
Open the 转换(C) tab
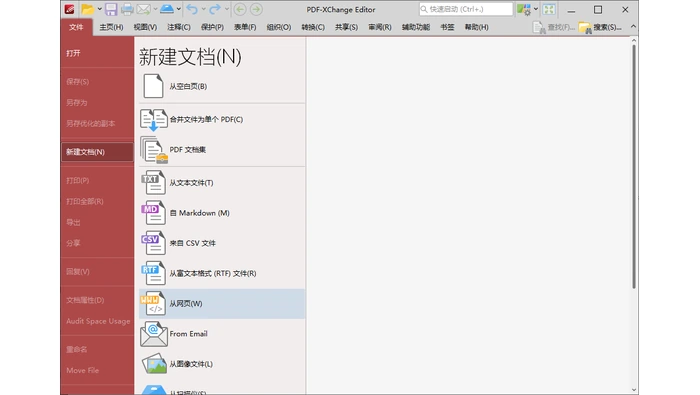313,27
